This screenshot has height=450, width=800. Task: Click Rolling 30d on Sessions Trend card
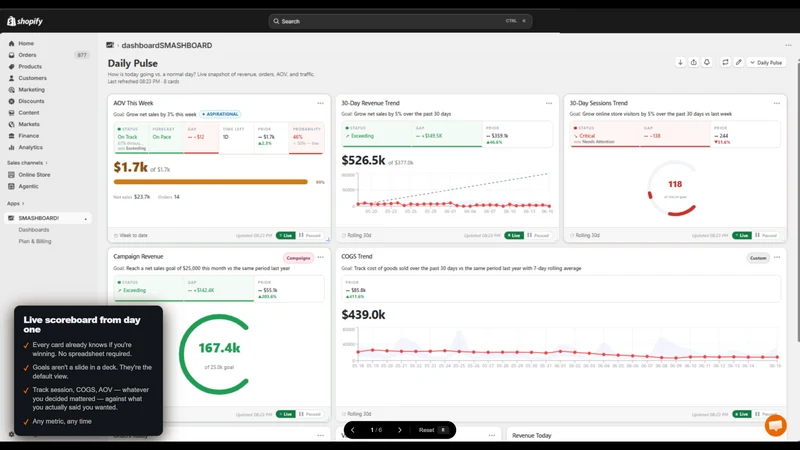(x=587, y=236)
